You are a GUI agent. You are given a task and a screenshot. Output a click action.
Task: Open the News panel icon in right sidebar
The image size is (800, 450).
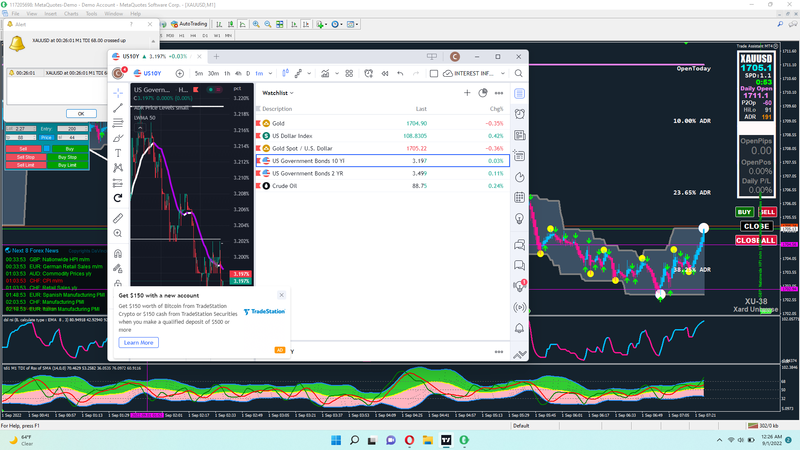pyautogui.click(x=519, y=135)
